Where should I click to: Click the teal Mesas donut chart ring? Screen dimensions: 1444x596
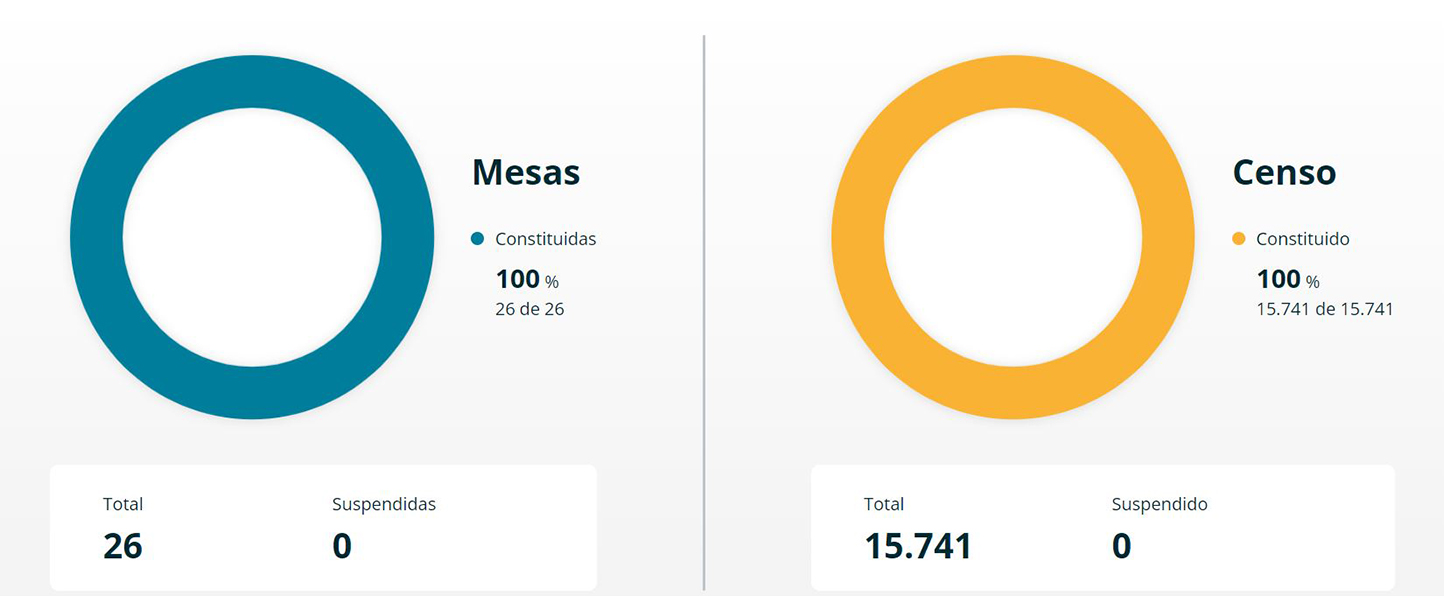click(x=97, y=237)
